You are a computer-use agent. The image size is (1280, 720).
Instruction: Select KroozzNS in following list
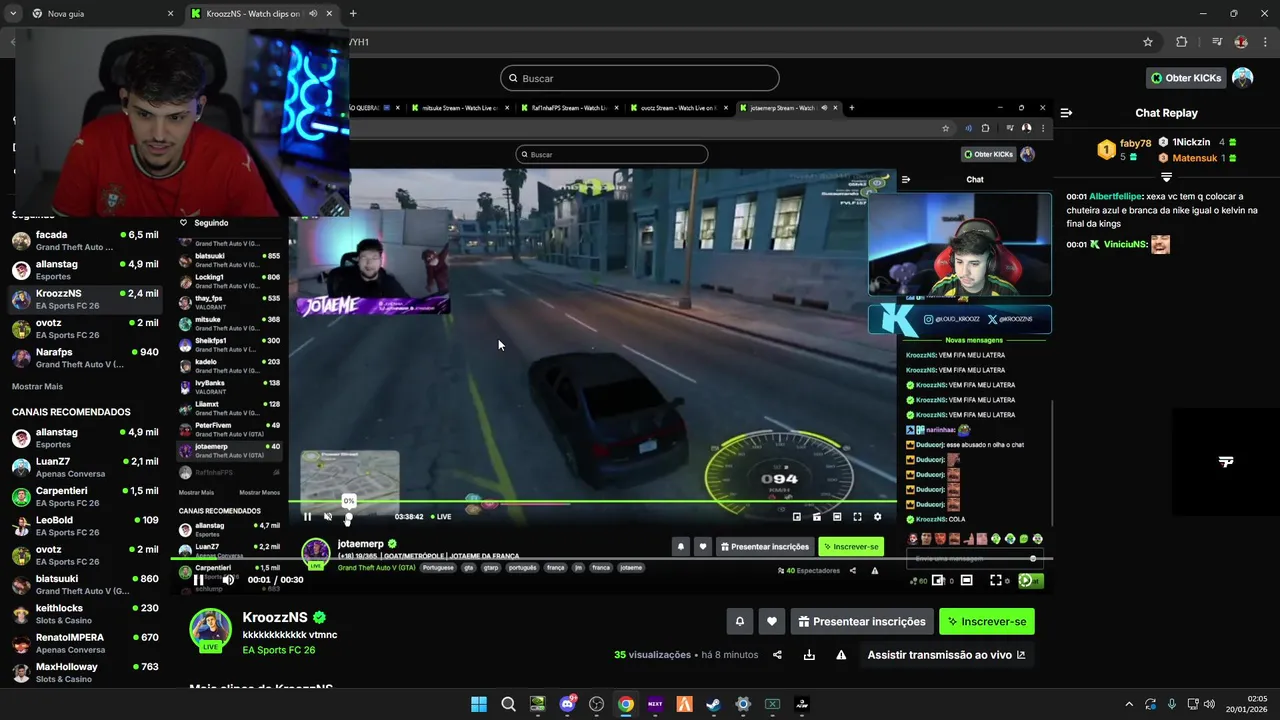tap(85, 299)
